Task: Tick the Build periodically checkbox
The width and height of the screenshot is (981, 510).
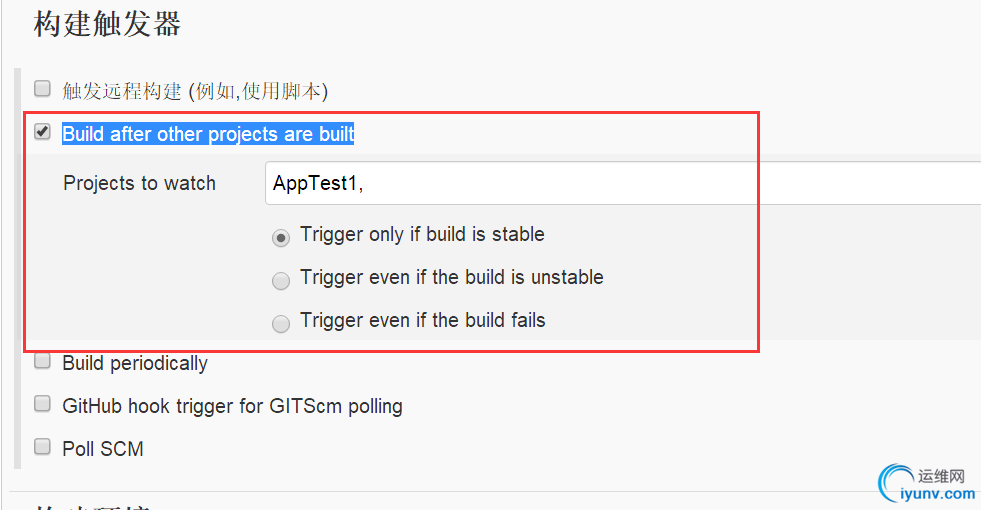Action: (x=42, y=361)
